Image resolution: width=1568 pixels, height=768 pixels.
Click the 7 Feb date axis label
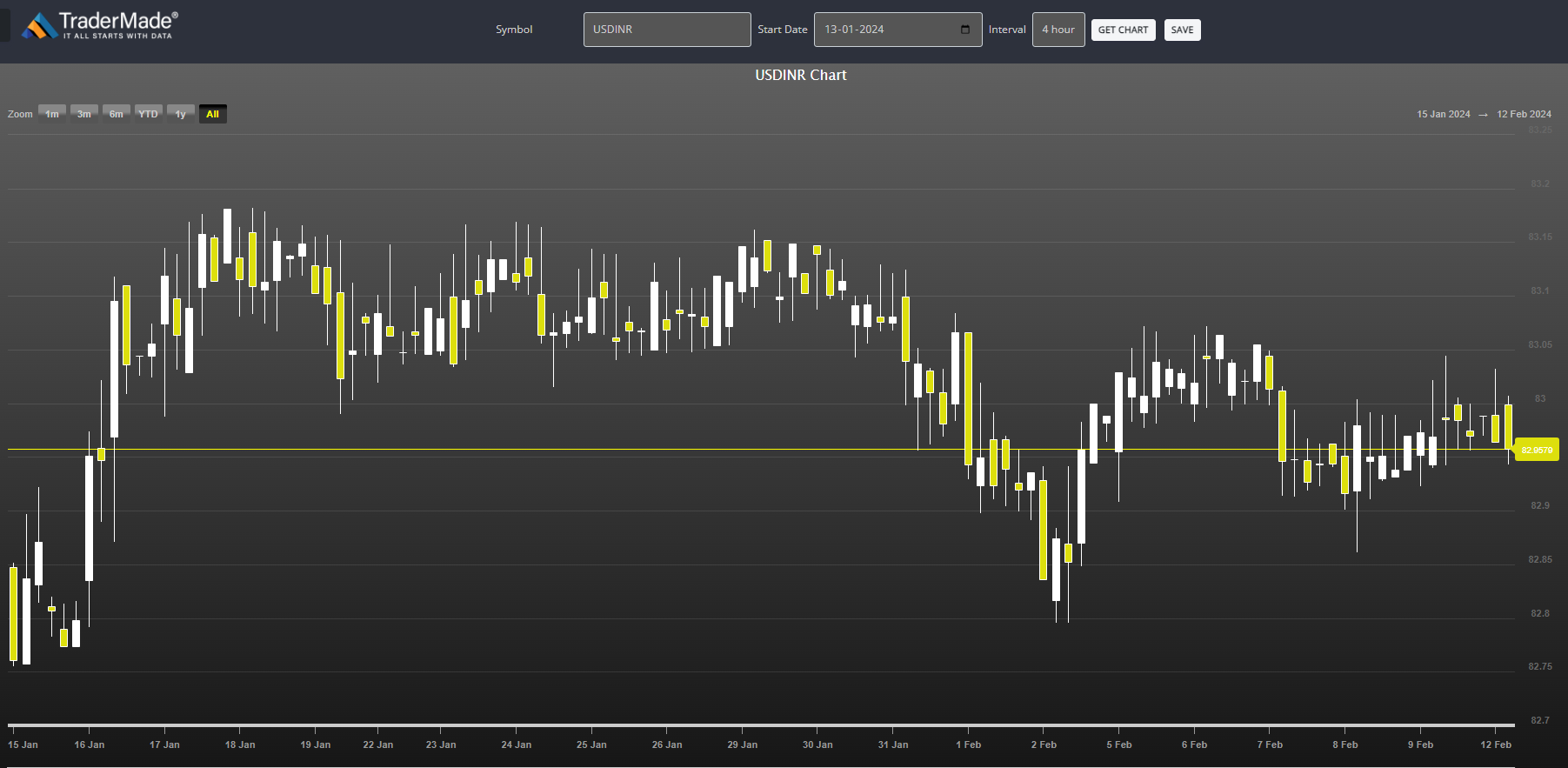[x=1270, y=745]
